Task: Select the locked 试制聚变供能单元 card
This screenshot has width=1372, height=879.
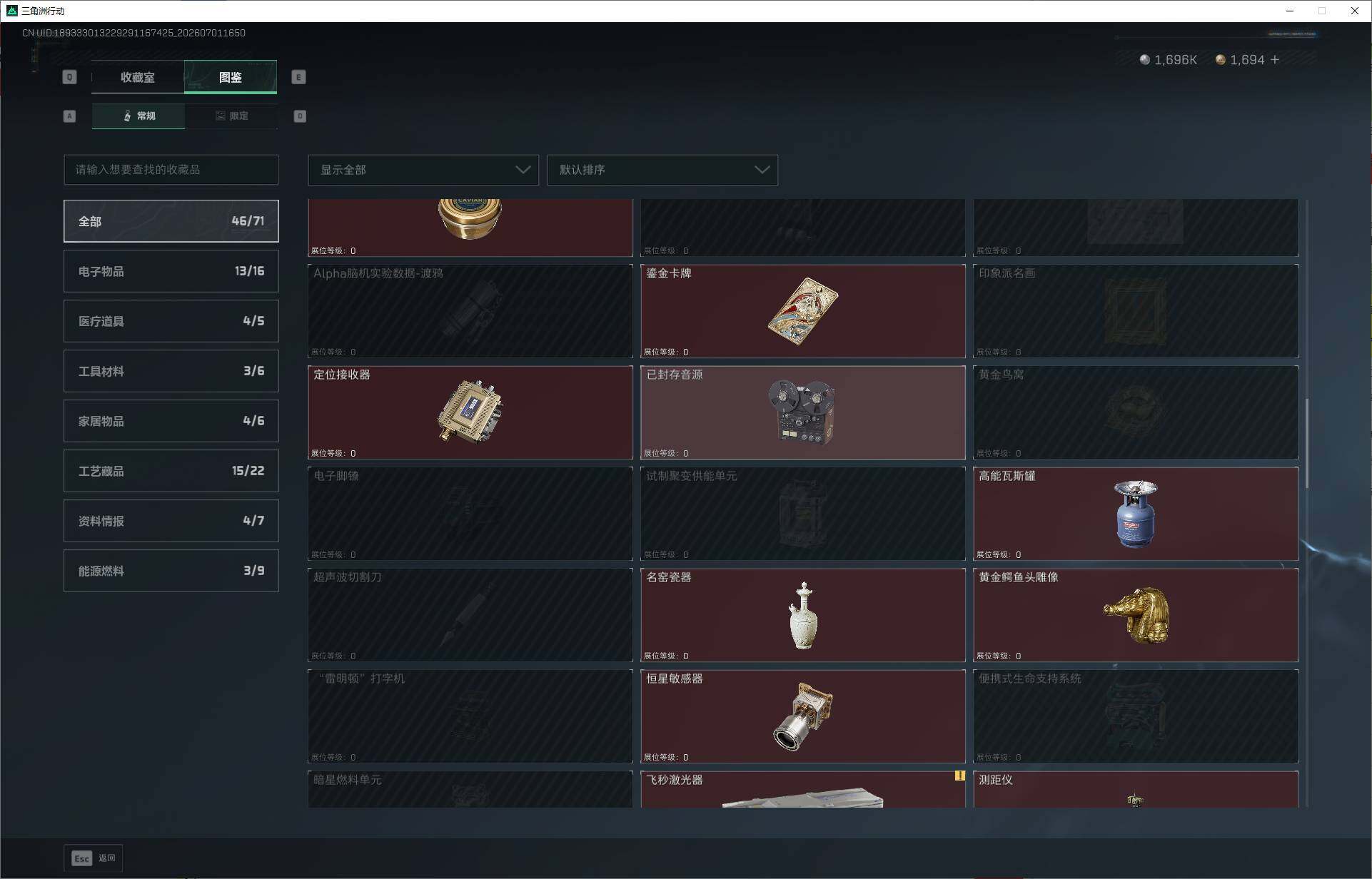Action: coord(802,514)
